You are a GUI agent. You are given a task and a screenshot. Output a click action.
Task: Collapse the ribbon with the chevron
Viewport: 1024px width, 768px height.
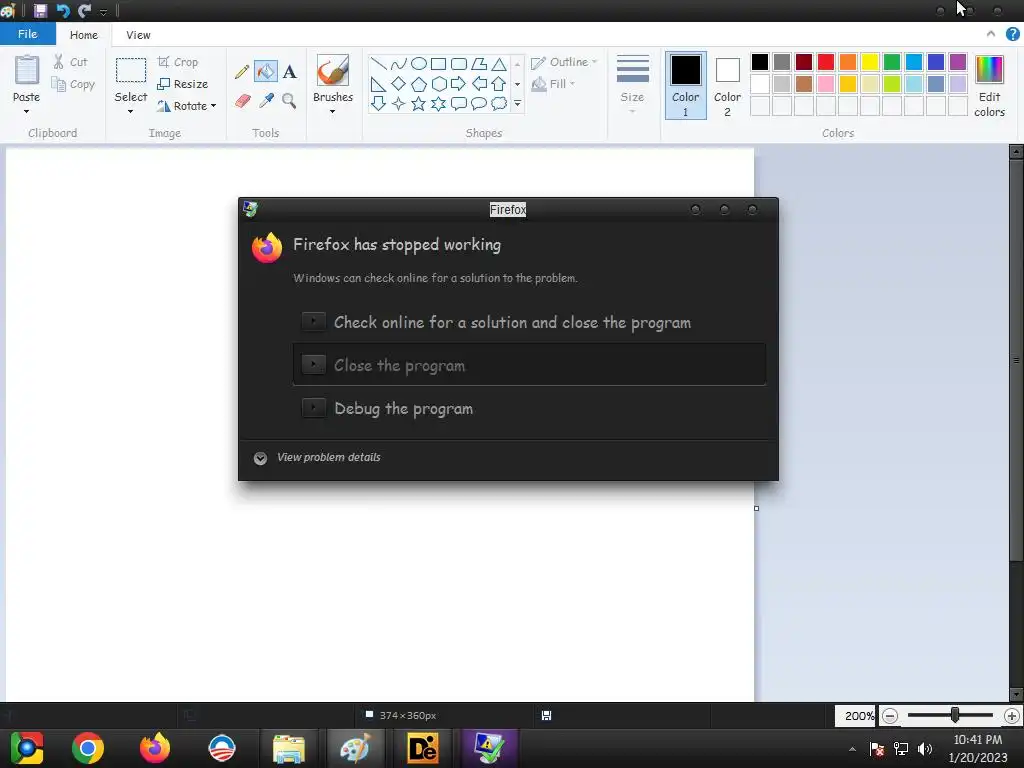[x=991, y=34]
